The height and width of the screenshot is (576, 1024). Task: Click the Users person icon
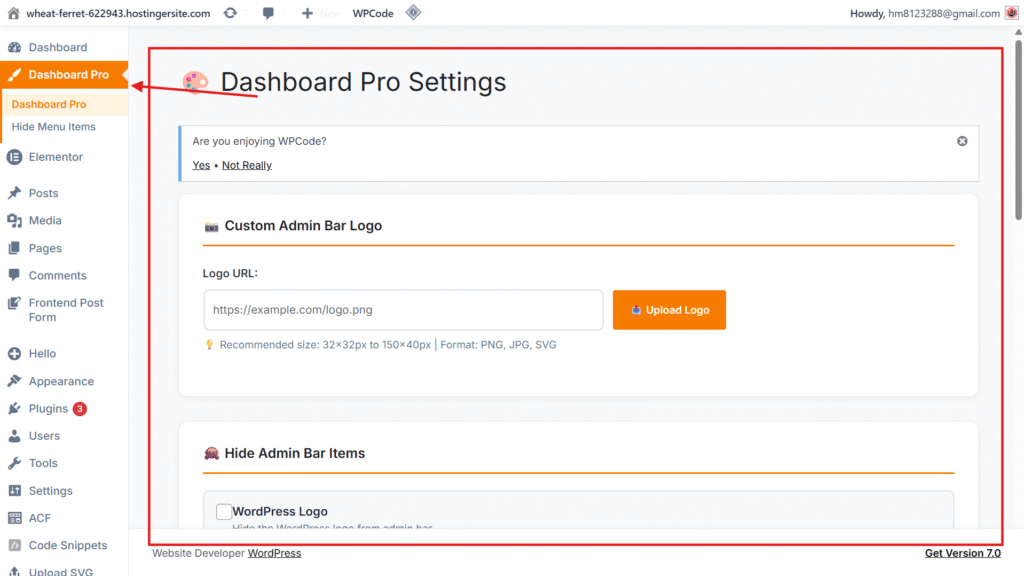click(14, 436)
